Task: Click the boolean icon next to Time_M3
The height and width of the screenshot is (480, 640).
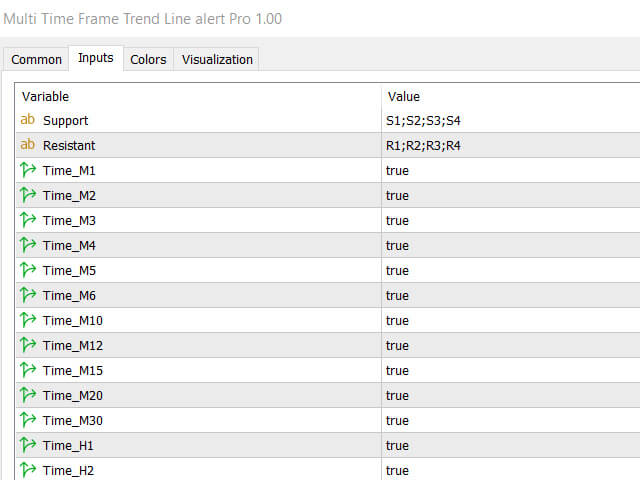Action: (28, 220)
